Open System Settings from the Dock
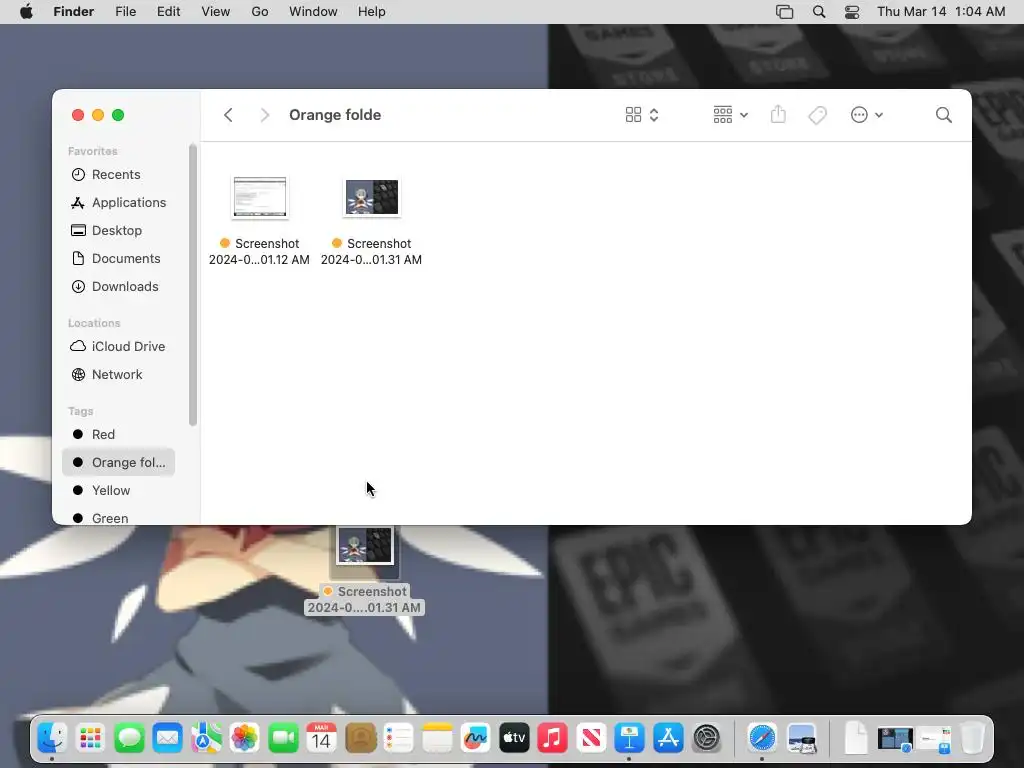This screenshot has width=1024, height=768. click(x=707, y=739)
